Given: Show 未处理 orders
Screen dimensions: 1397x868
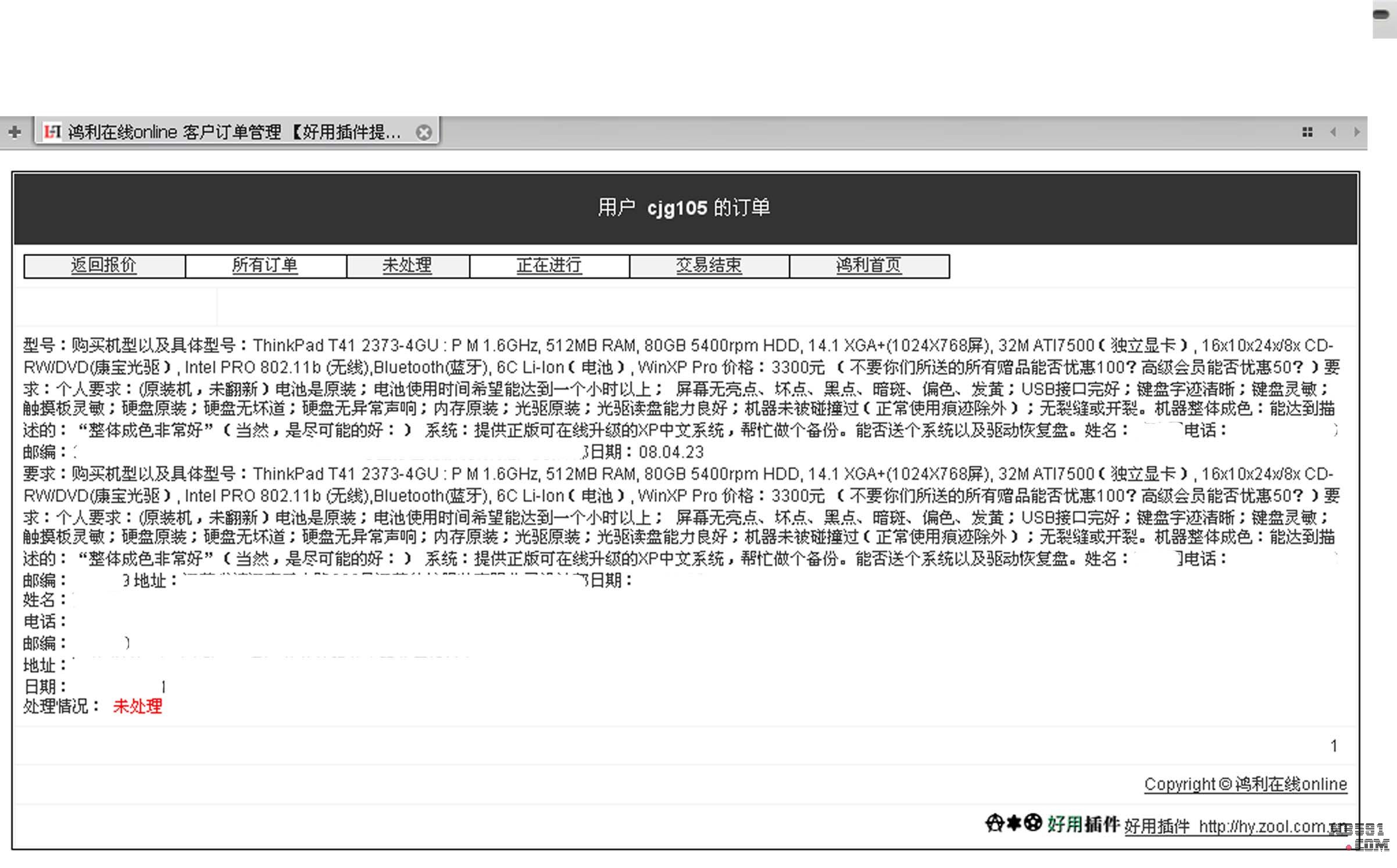Looking at the screenshot, I should (x=407, y=266).
